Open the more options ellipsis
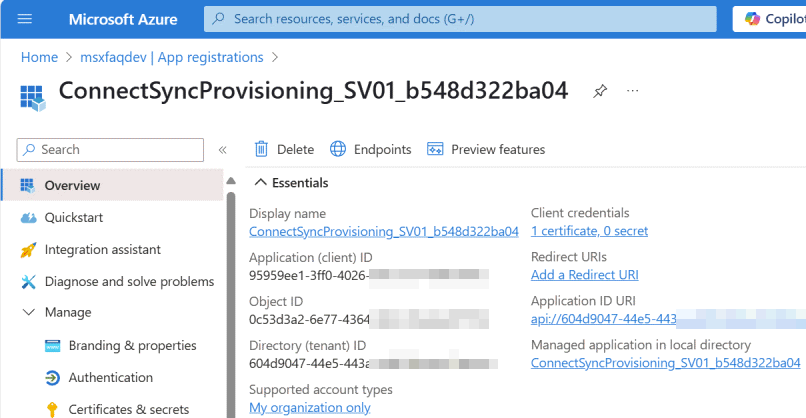 [x=633, y=91]
